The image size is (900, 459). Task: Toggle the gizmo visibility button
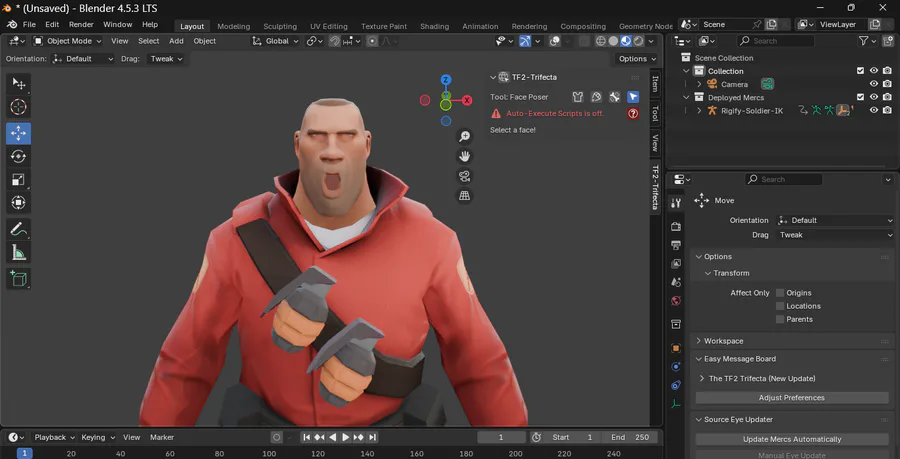[x=525, y=41]
